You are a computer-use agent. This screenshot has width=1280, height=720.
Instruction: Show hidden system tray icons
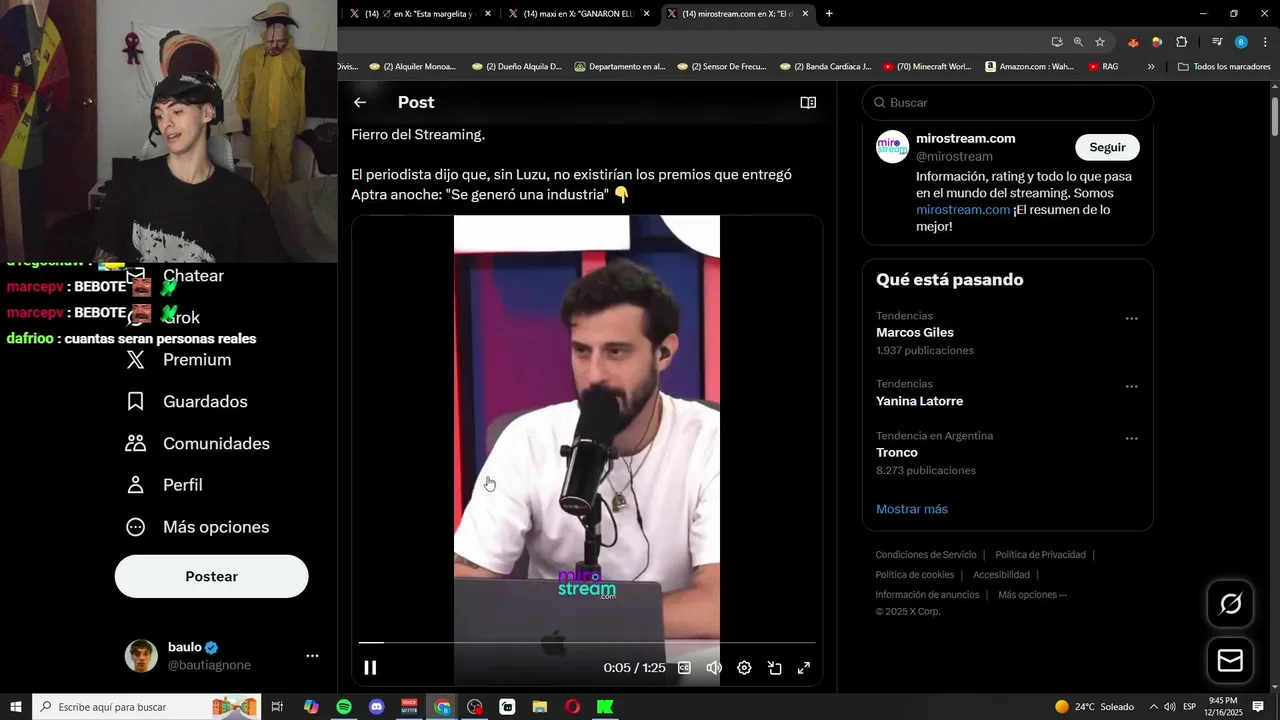click(1153, 707)
